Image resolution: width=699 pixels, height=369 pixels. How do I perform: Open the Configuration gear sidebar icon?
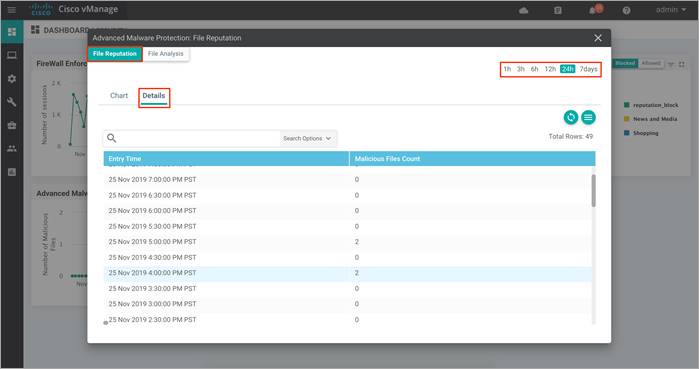[12, 78]
